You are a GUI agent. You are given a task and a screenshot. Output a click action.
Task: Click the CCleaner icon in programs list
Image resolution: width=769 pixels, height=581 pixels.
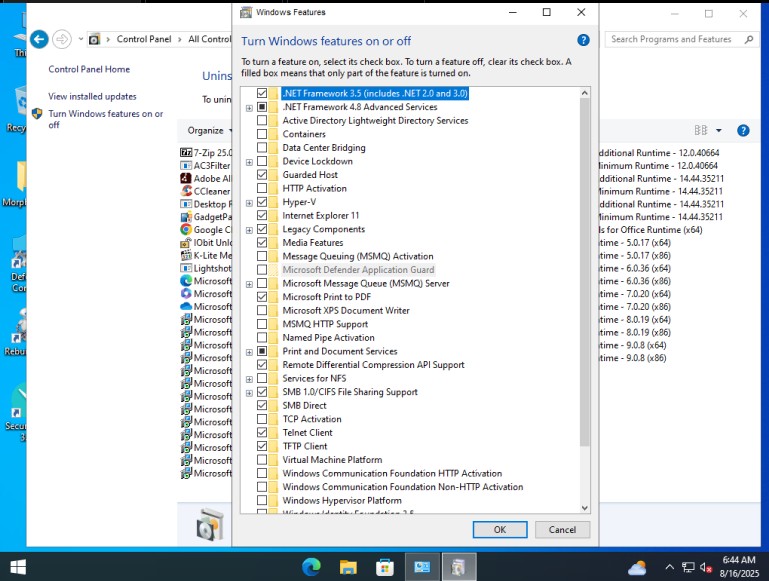(186, 191)
